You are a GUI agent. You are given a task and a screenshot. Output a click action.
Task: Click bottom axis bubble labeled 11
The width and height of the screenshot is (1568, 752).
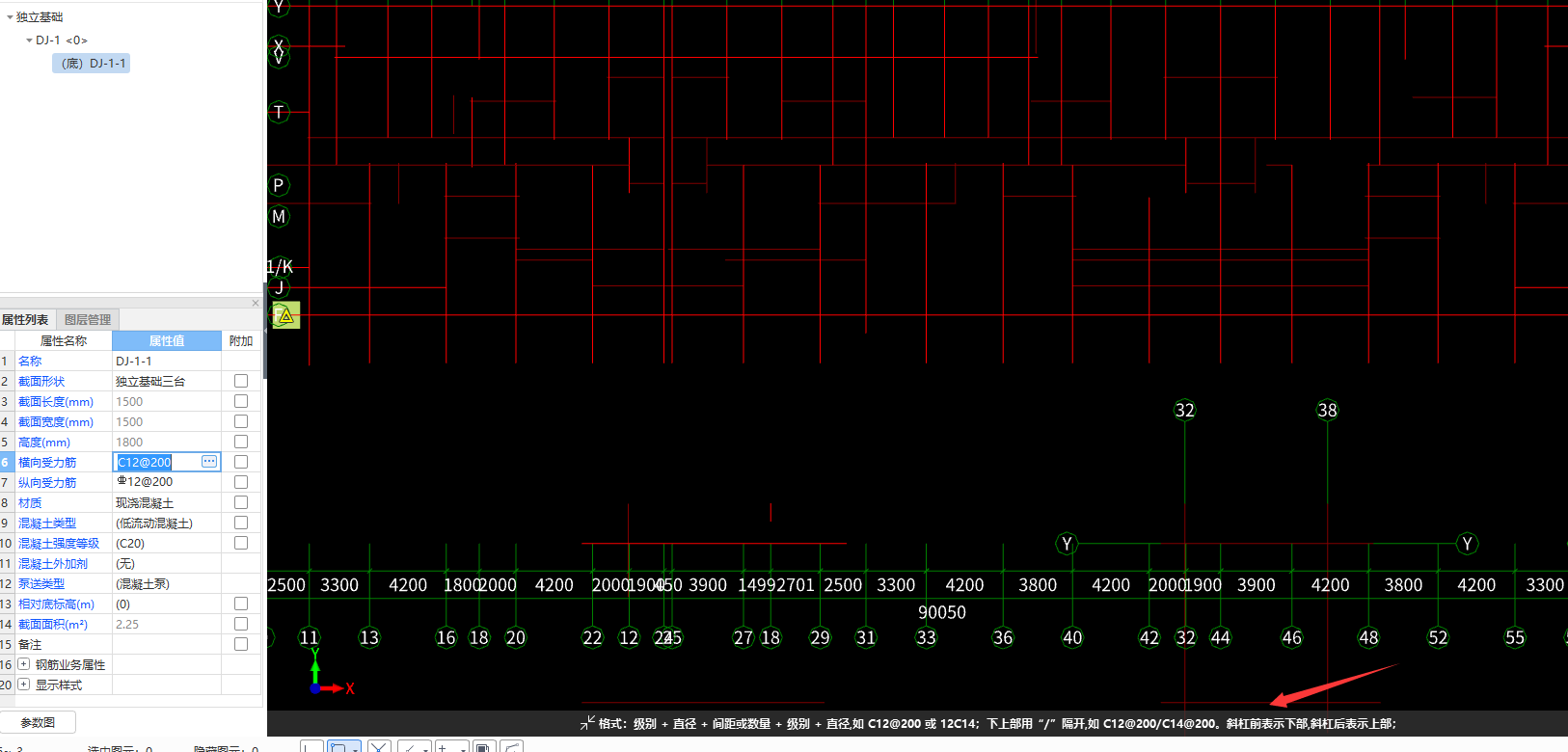point(309,637)
